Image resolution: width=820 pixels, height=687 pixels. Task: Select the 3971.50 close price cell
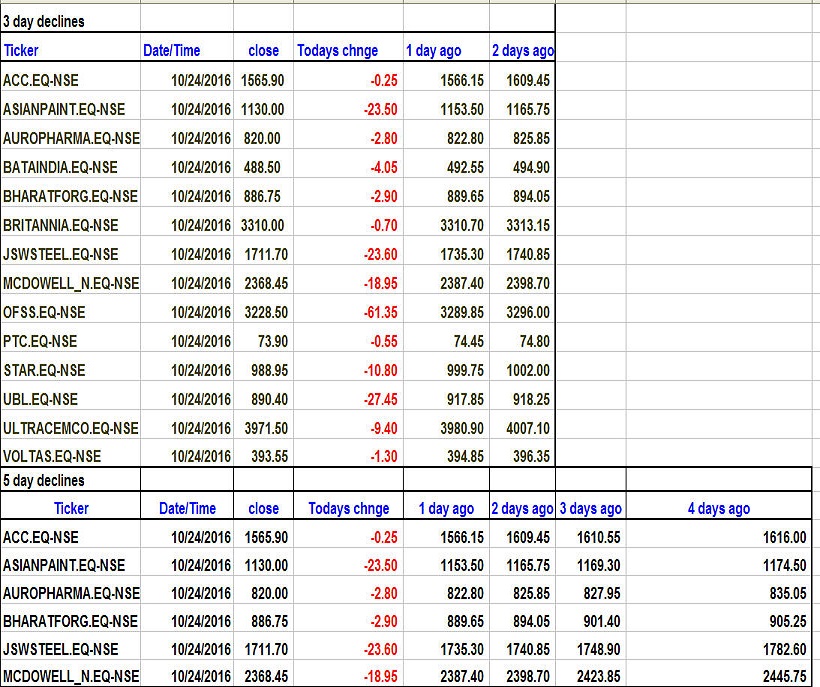point(265,428)
